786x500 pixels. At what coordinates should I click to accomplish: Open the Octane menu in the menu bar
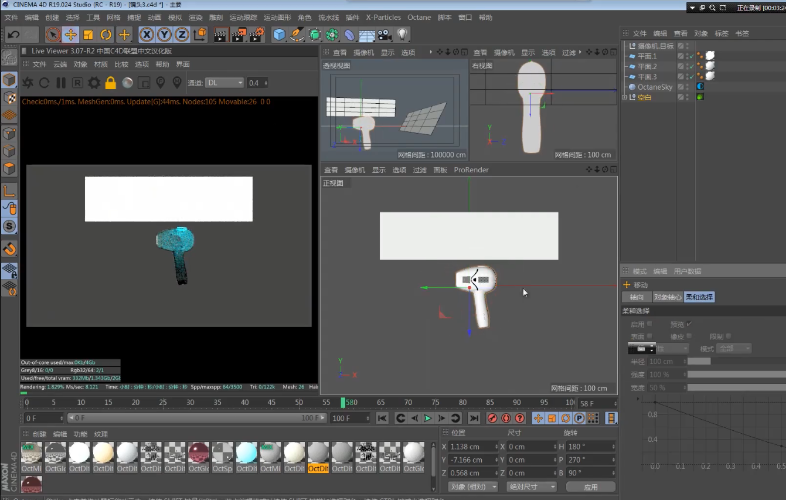point(419,18)
